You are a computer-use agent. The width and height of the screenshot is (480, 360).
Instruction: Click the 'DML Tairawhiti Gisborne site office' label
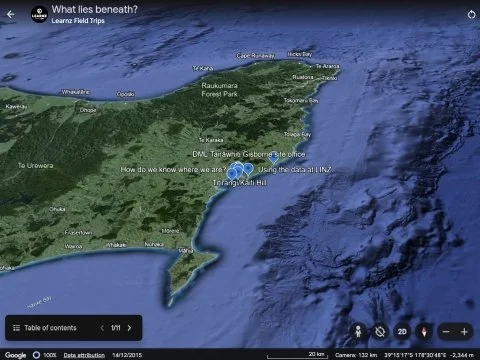click(249, 154)
